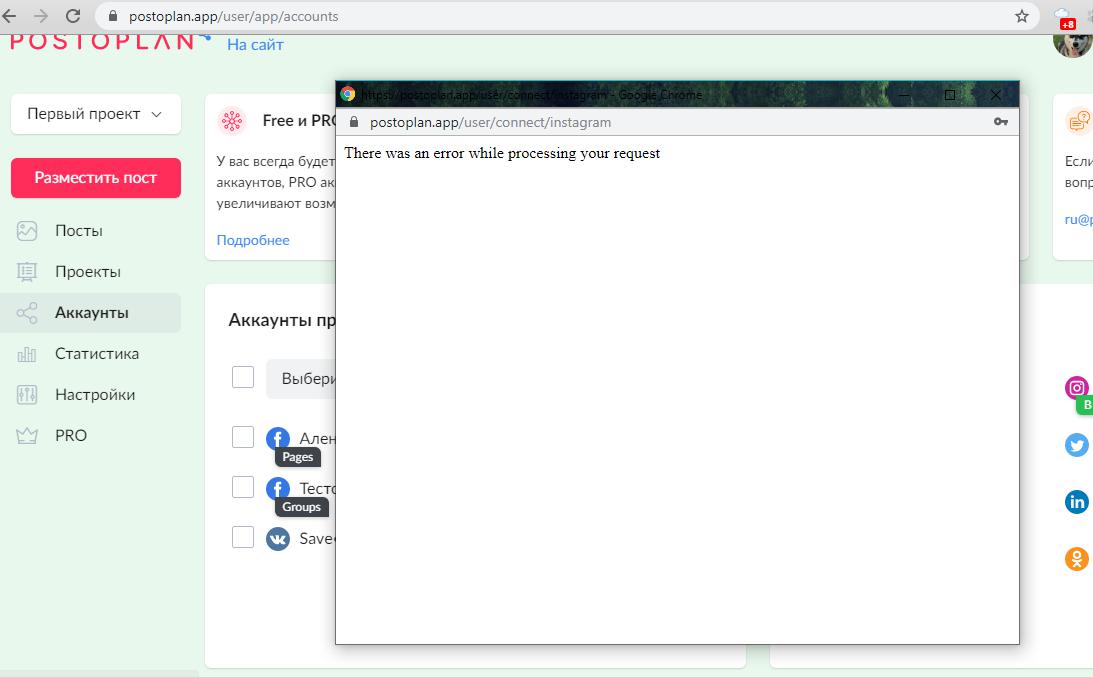The width and height of the screenshot is (1093, 677).
Task: Follow the Подробнее link
Action: (253, 240)
